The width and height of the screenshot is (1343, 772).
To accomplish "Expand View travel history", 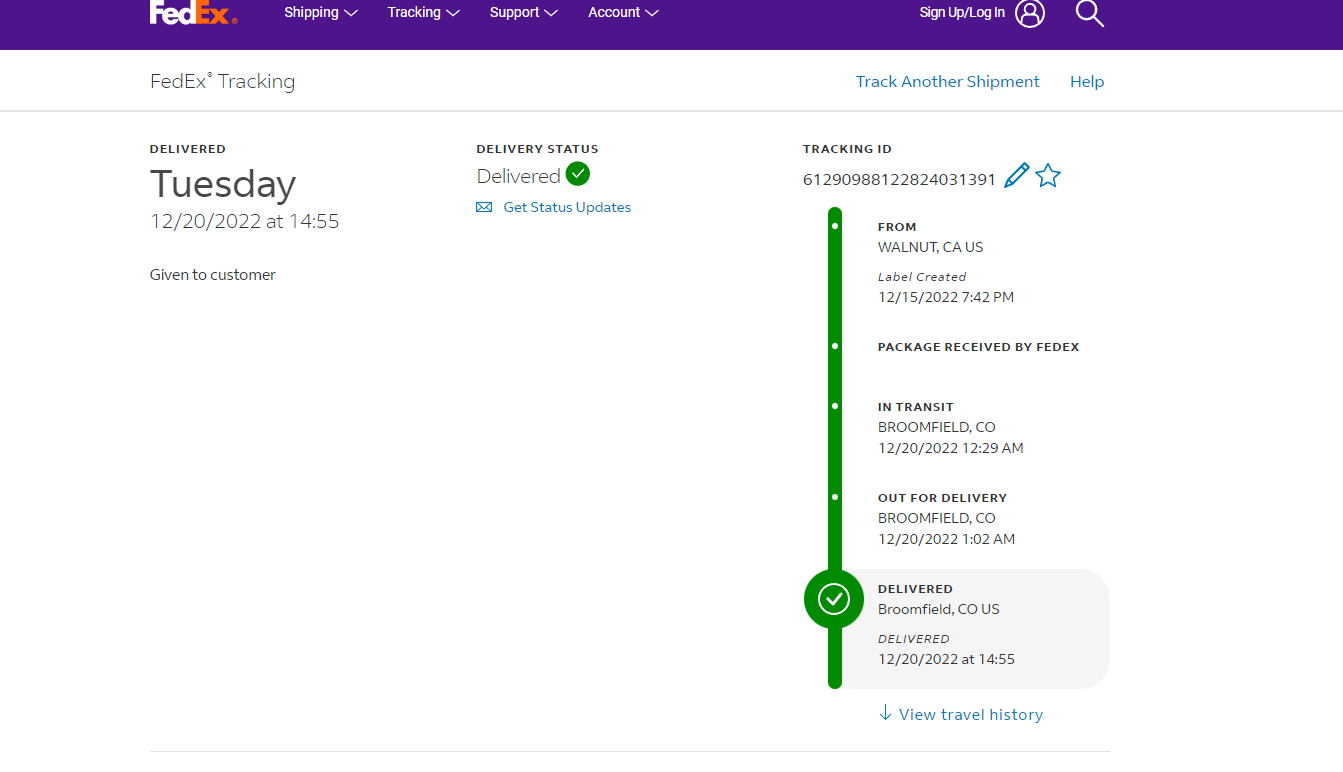I will coord(970,714).
